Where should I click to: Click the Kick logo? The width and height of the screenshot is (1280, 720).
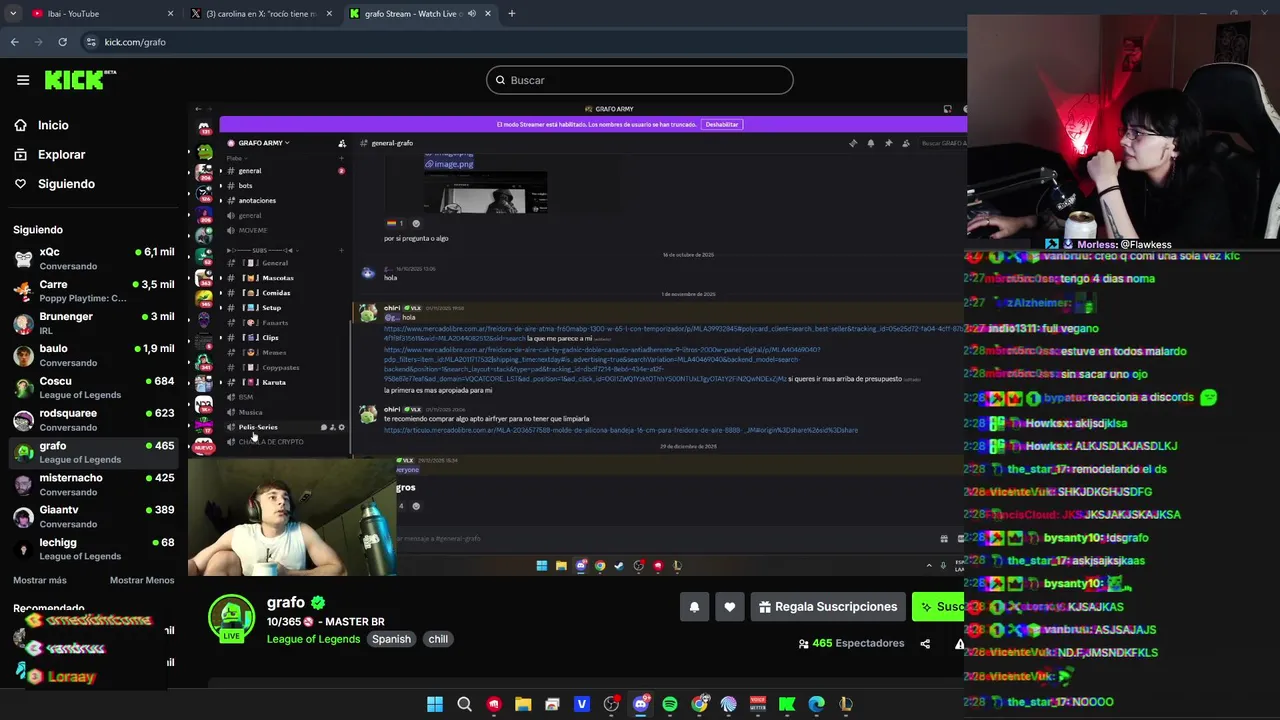click(80, 80)
